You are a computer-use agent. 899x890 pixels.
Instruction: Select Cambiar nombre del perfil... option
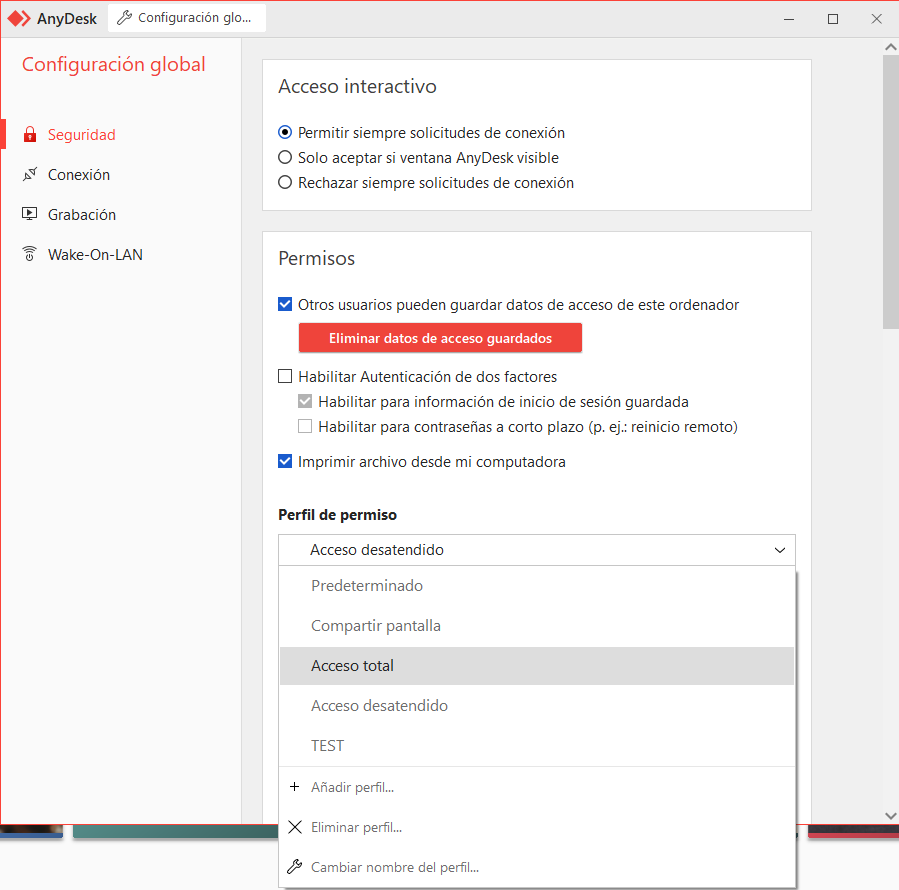click(537, 866)
